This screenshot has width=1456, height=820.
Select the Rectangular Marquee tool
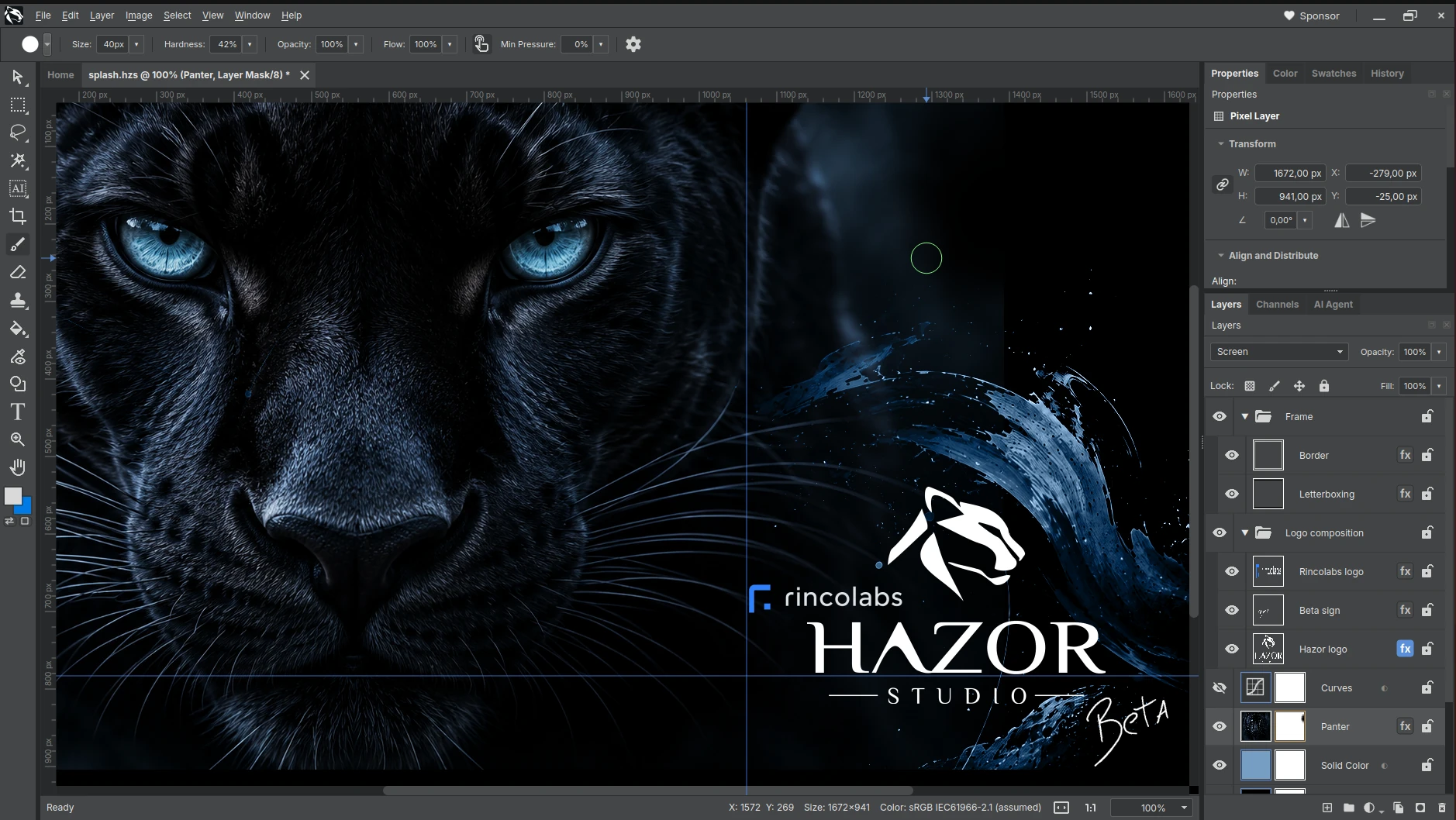pyautogui.click(x=18, y=105)
